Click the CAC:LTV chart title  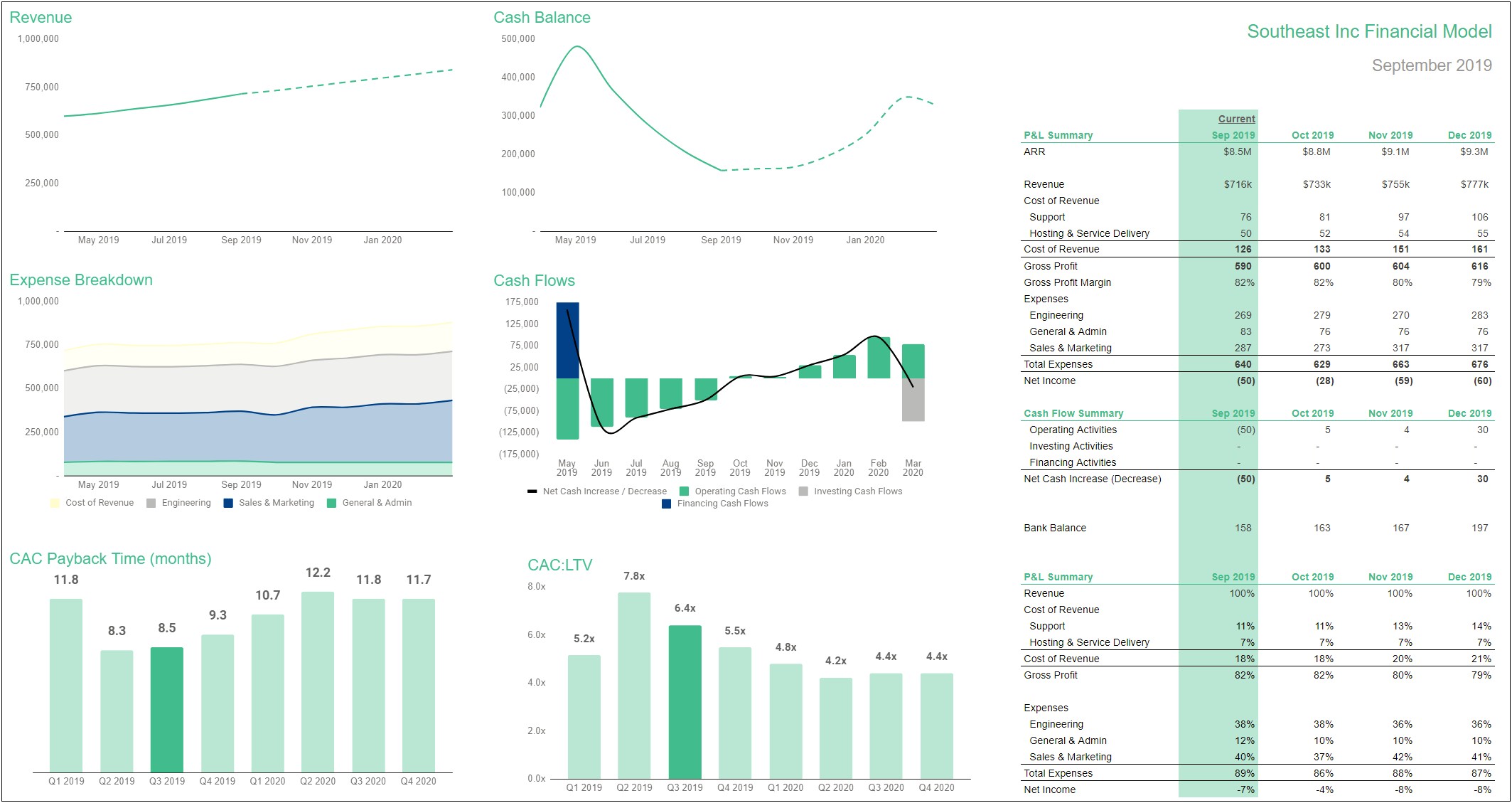click(x=559, y=565)
